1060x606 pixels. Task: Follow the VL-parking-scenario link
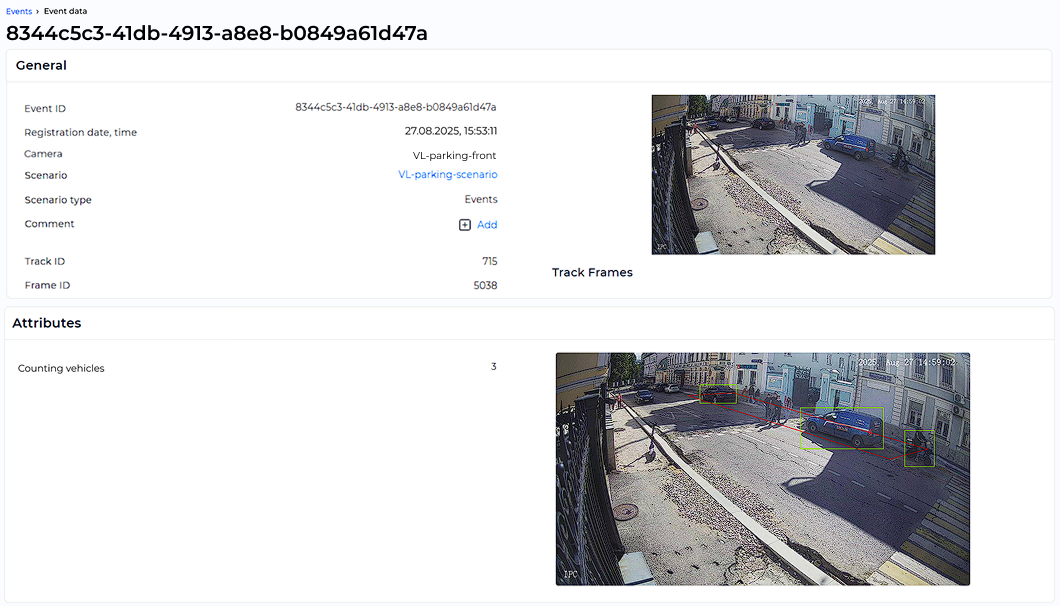tap(448, 174)
